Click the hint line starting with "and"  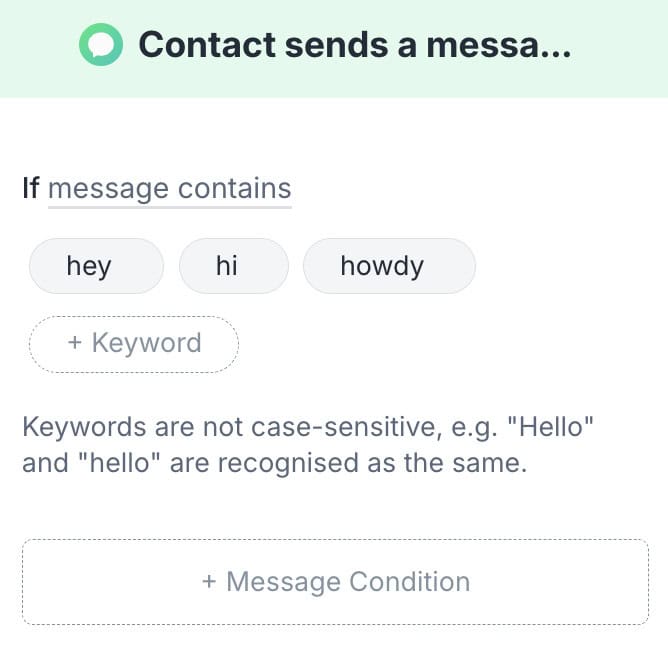(x=273, y=465)
